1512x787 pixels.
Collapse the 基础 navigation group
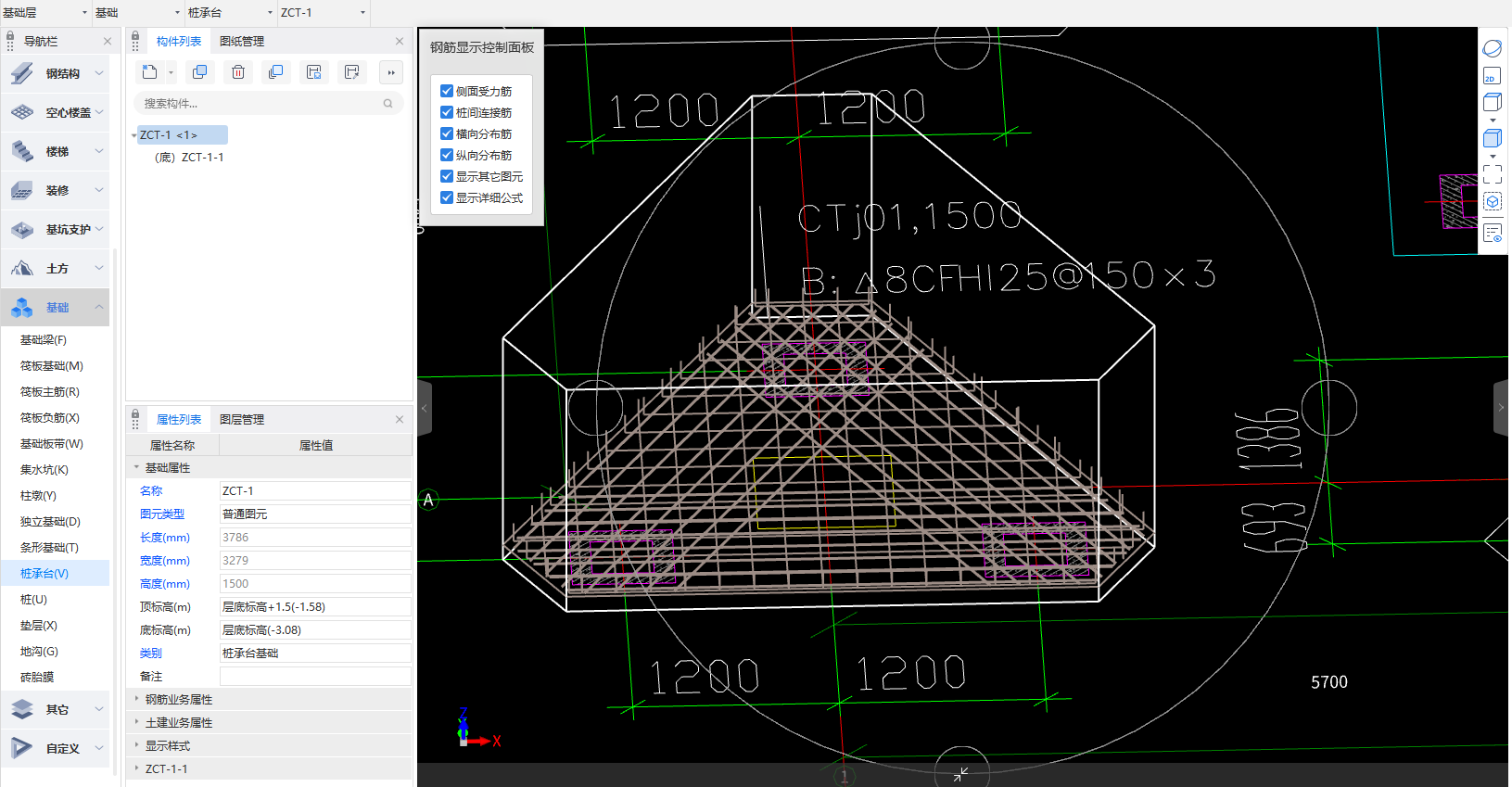coord(55,307)
